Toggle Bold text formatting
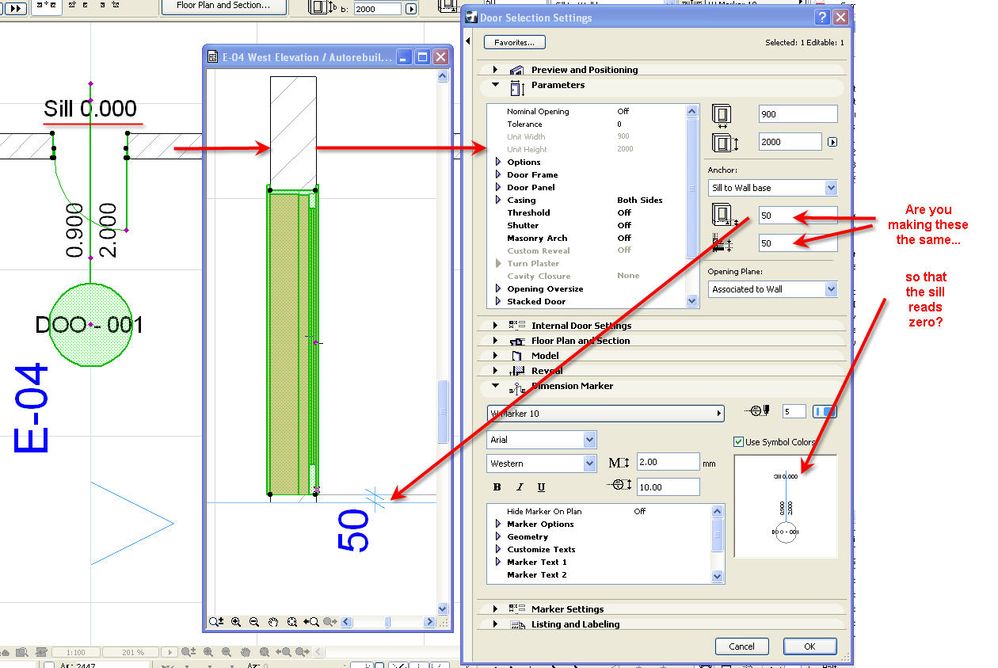The image size is (998, 668). (497, 487)
